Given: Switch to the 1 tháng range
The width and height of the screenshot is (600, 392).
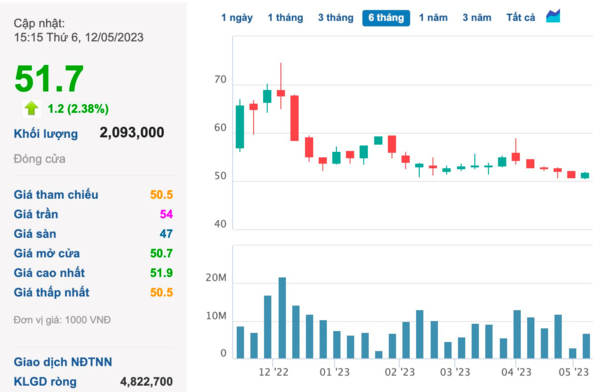Looking at the screenshot, I should click(285, 18).
